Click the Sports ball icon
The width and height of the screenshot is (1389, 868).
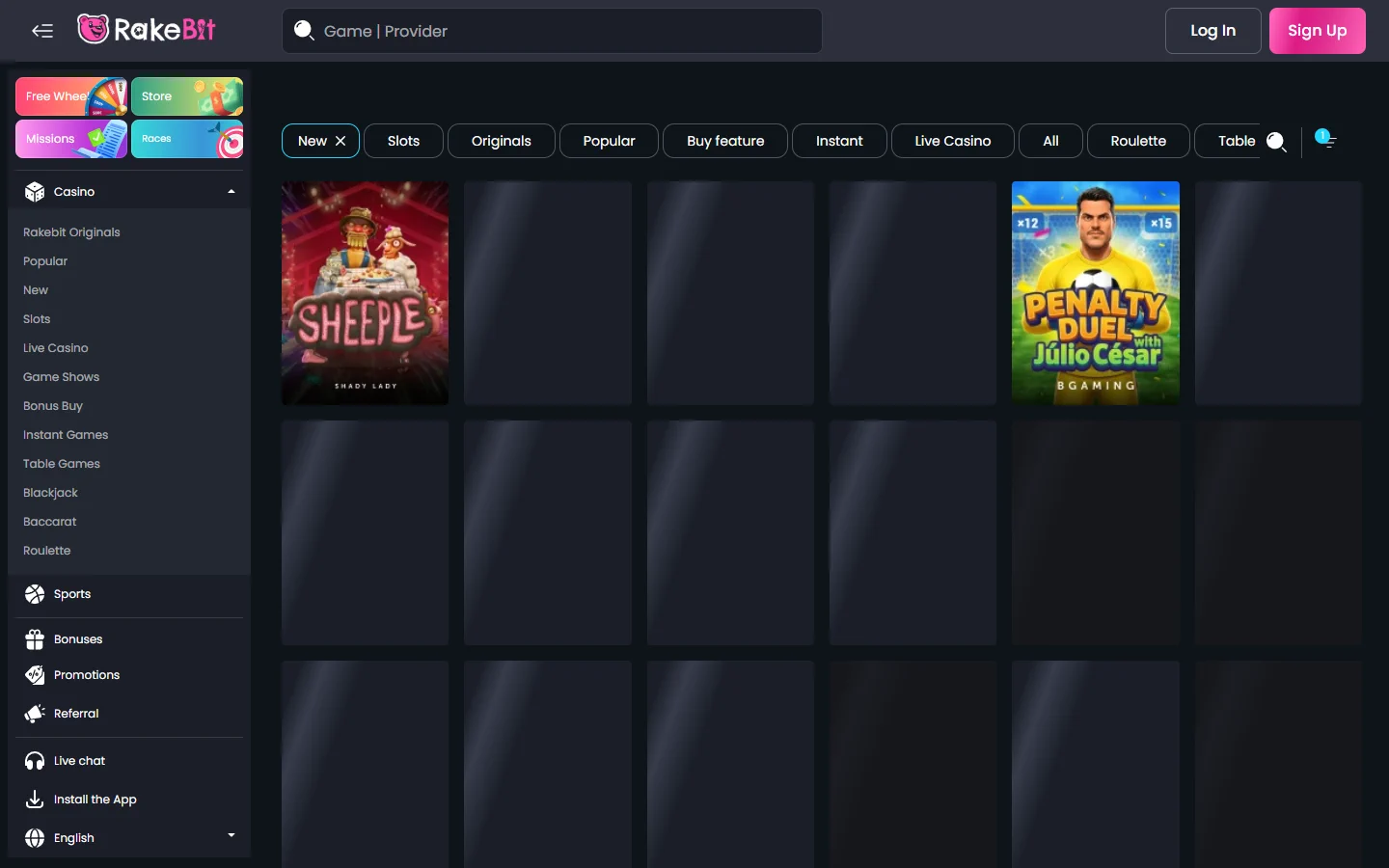35,594
